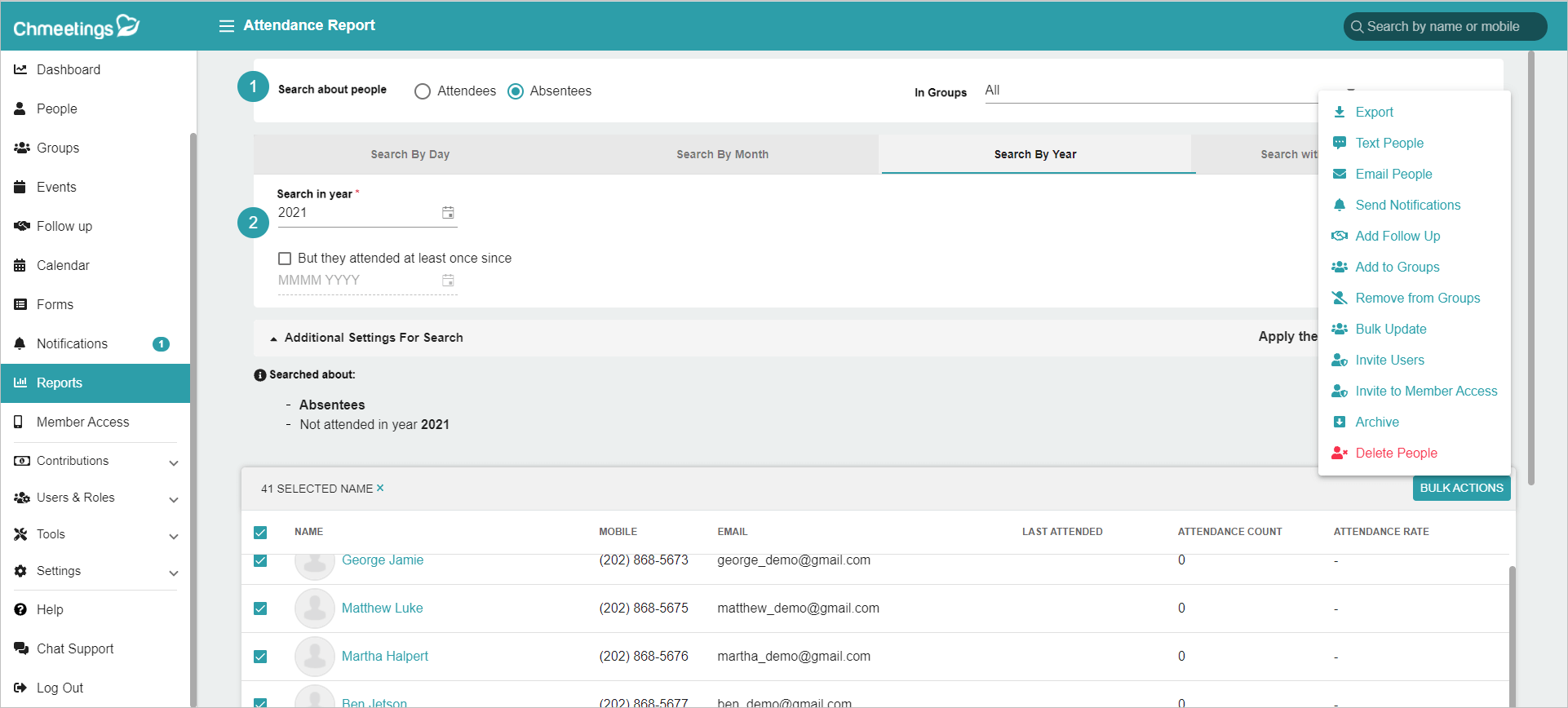Open calendar picker for Search in year

point(448,212)
